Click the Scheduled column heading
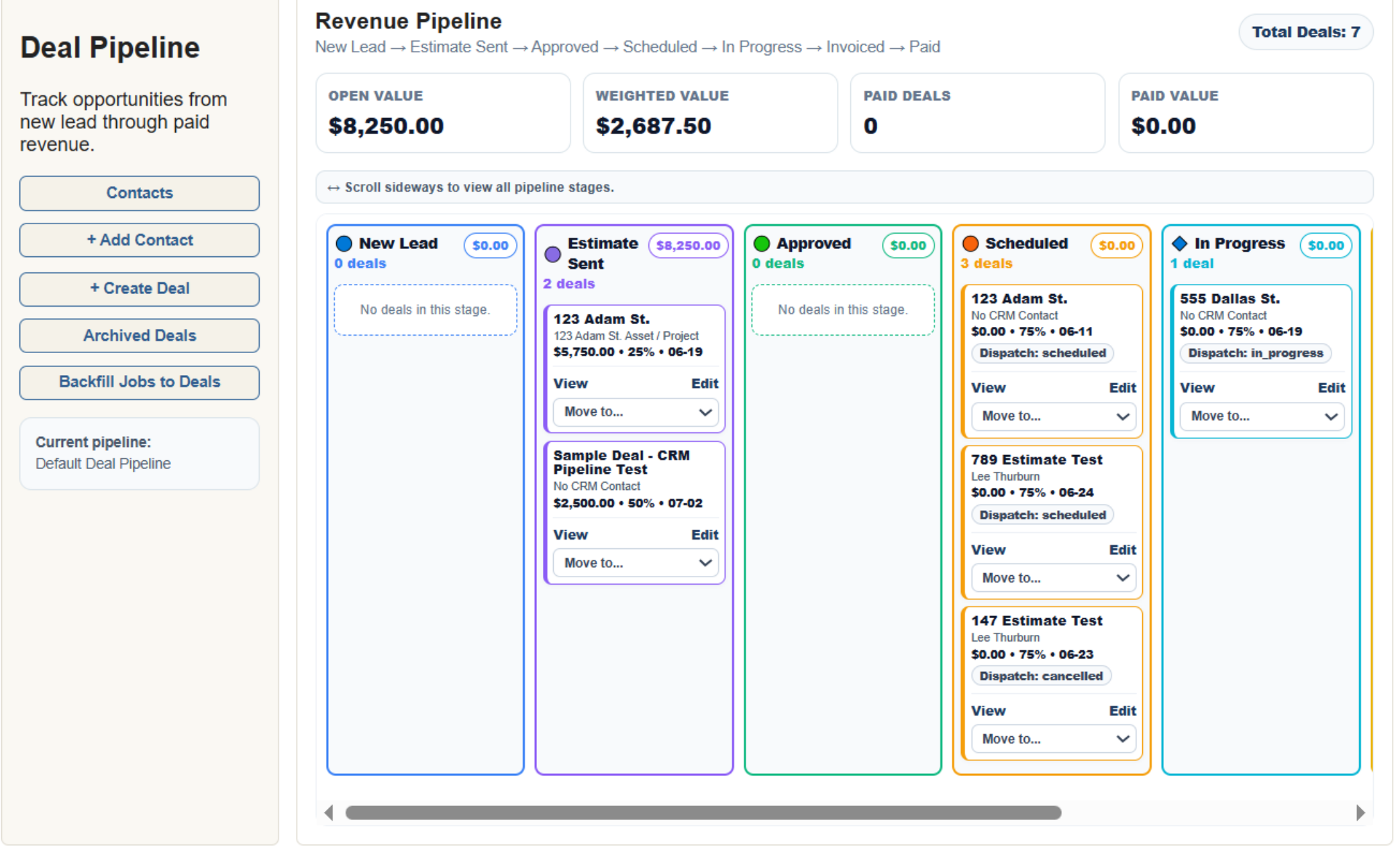Image resolution: width=1400 pixels, height=851 pixels. point(1026,244)
